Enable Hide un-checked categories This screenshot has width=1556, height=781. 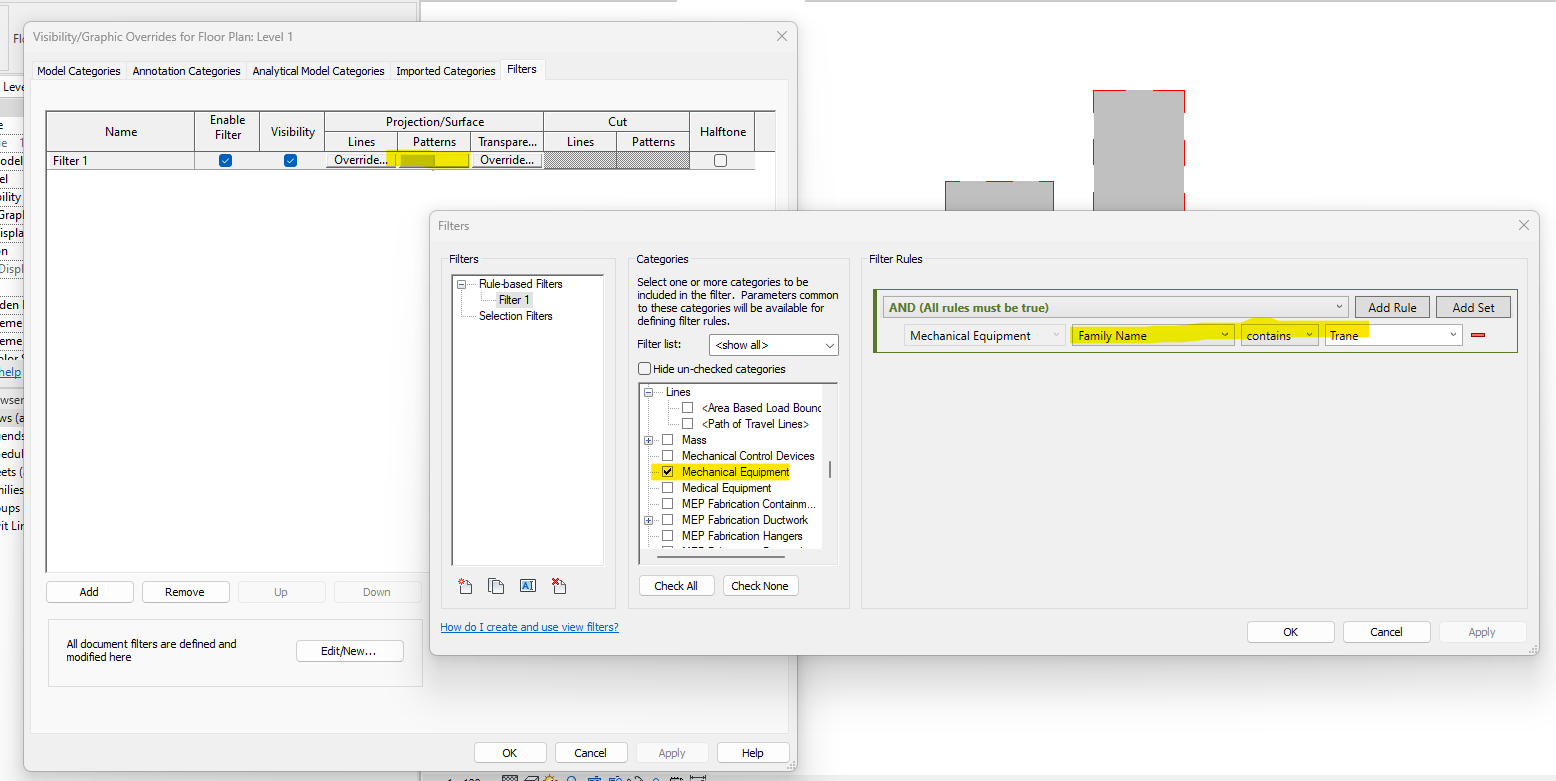coord(644,368)
